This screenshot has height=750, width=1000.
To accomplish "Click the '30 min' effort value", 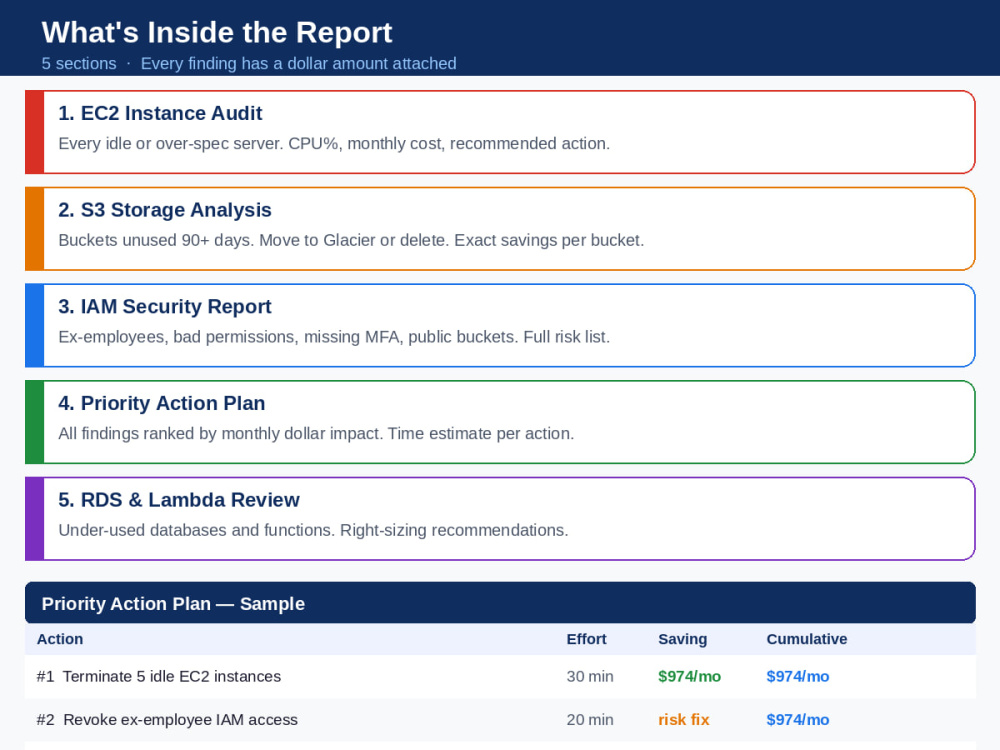I will (x=590, y=676).
